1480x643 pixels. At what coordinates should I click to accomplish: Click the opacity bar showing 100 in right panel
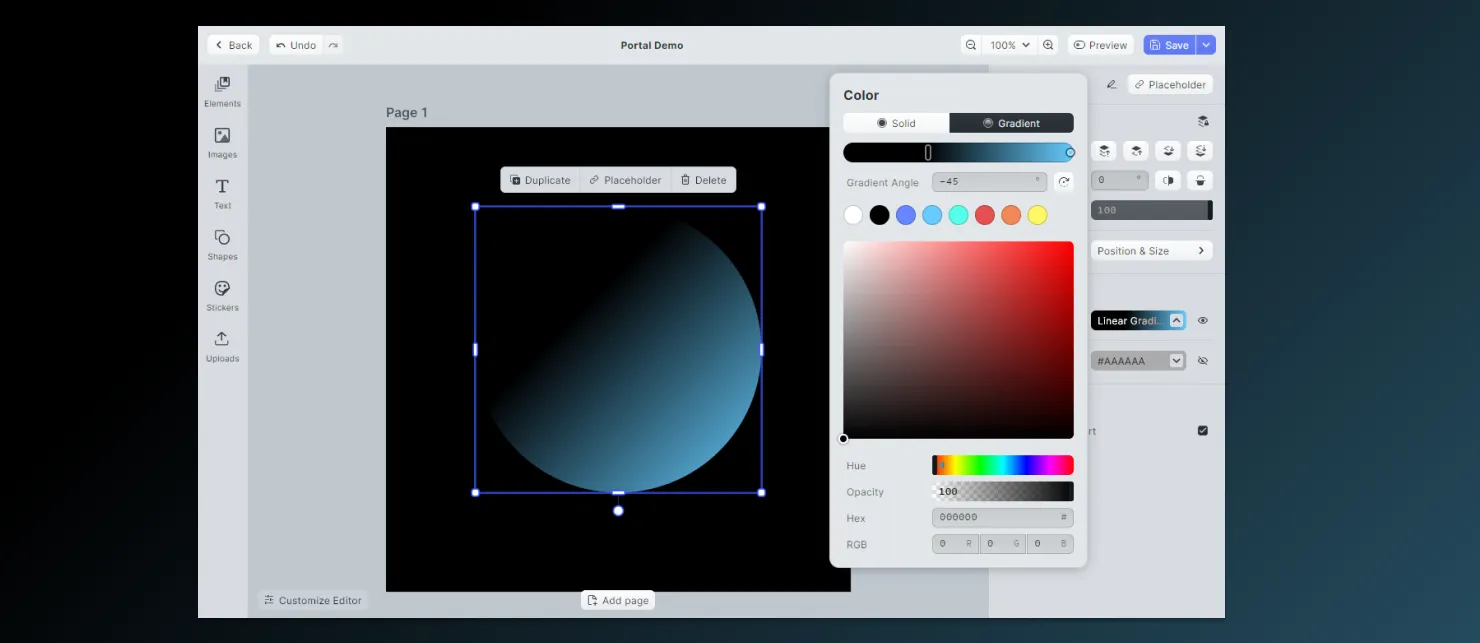[x=1151, y=210]
